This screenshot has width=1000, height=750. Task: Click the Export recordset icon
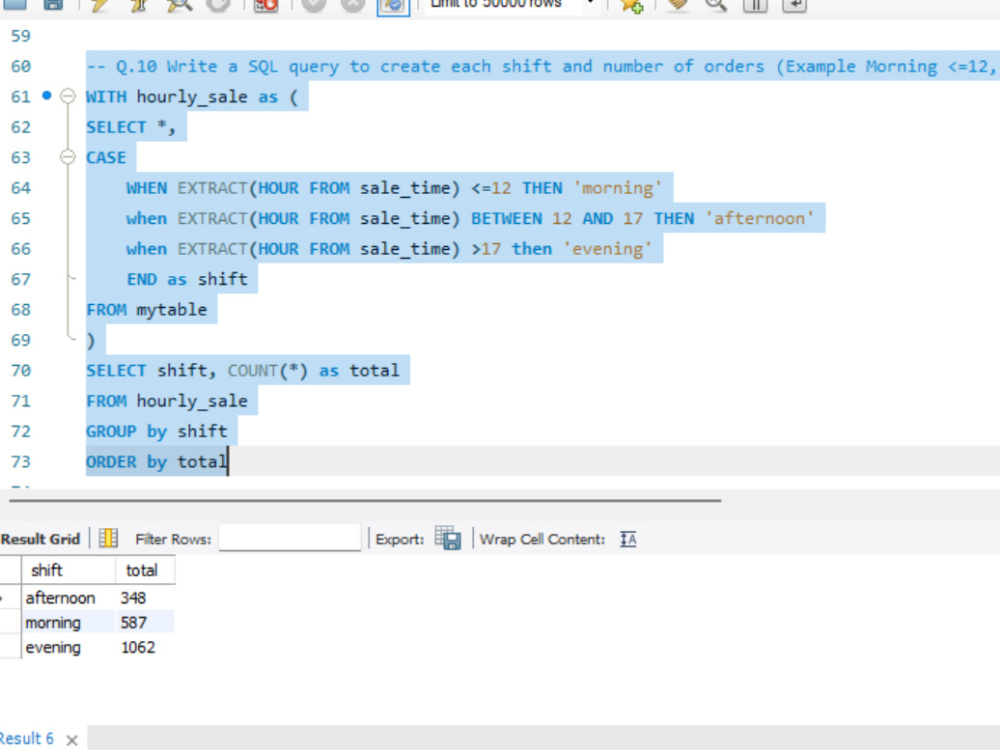[448, 538]
